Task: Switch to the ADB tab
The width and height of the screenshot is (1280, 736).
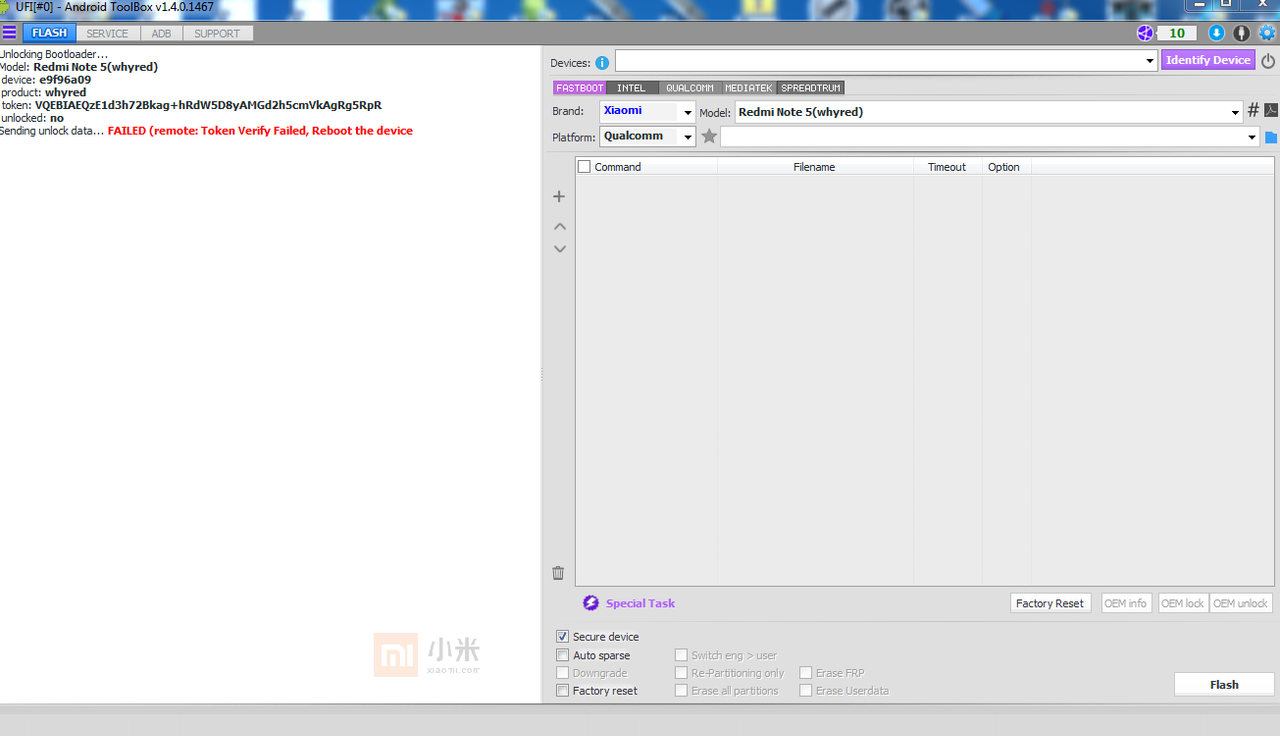Action: point(161,33)
